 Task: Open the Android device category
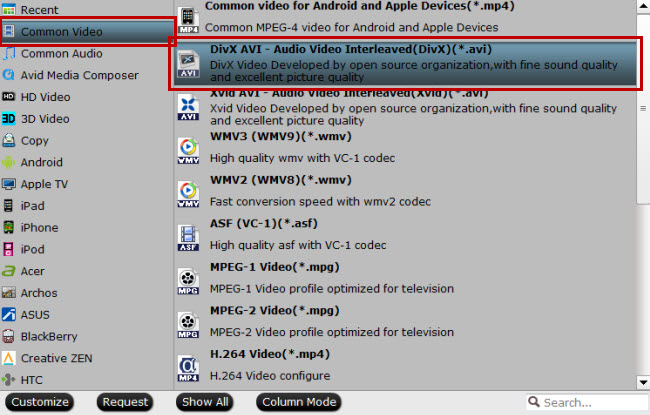pos(42,162)
